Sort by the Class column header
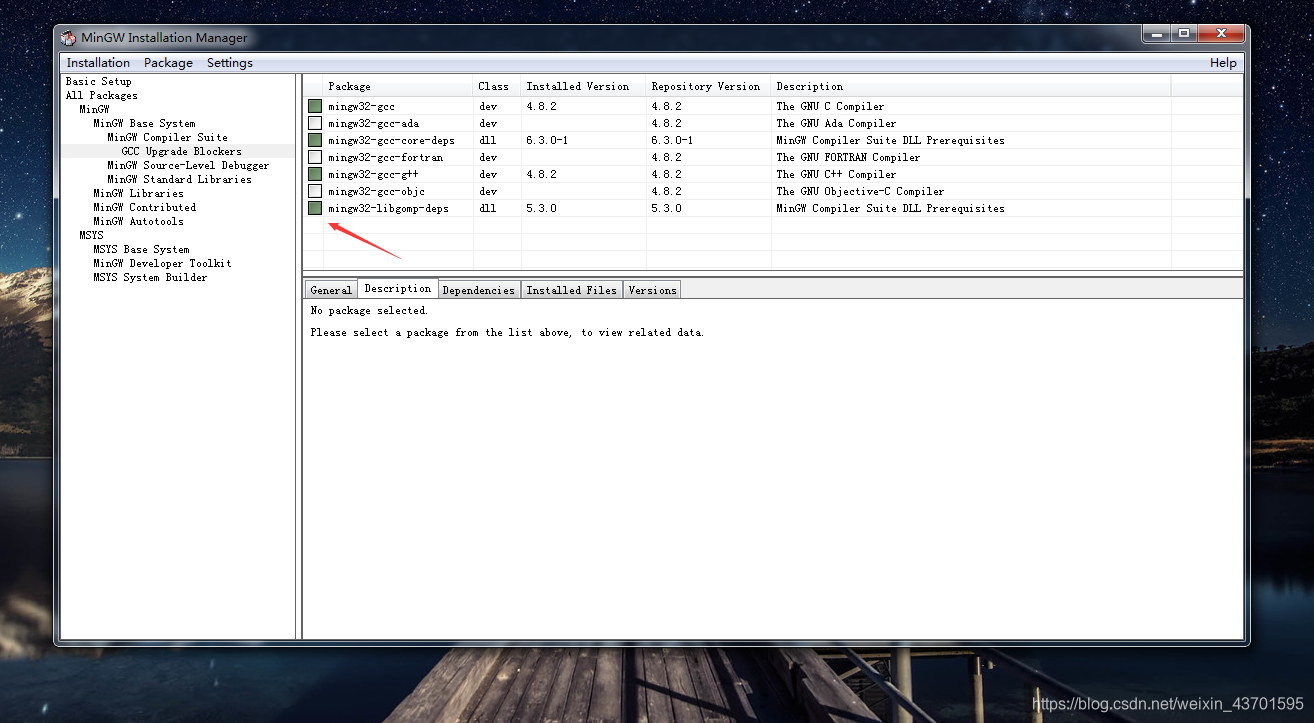Screen dimensions: 1314x723 [497, 87]
